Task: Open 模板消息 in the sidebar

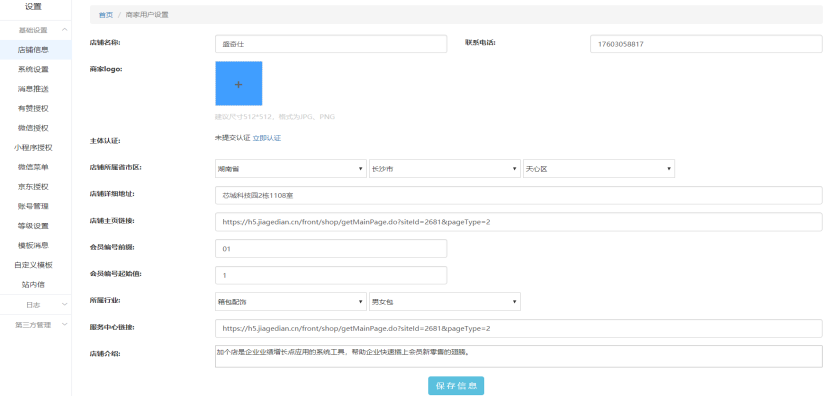Action: click(x=33, y=245)
